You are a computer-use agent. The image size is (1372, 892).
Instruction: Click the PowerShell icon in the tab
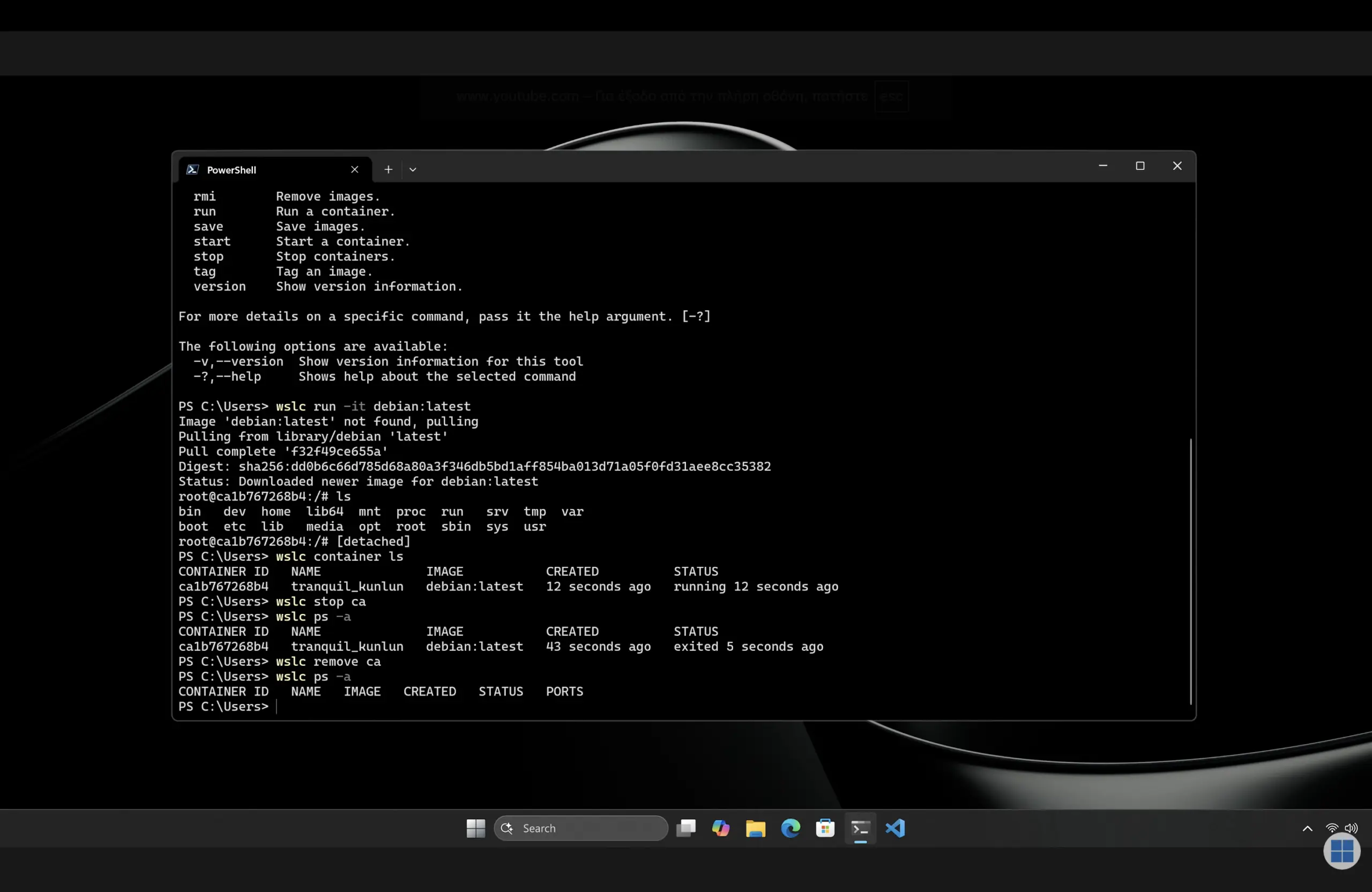(192, 169)
